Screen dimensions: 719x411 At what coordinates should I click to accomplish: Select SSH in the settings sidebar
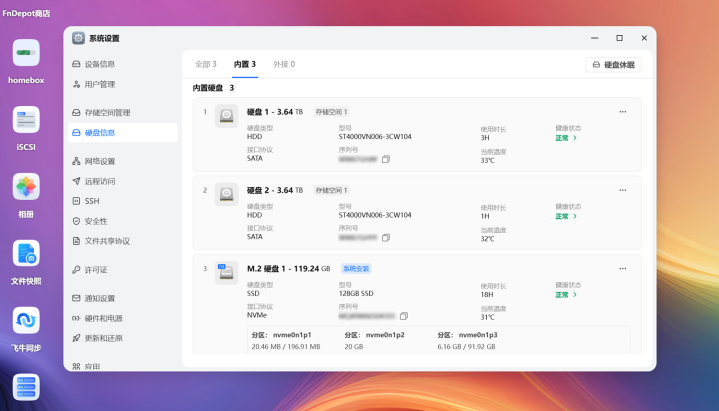(92, 201)
